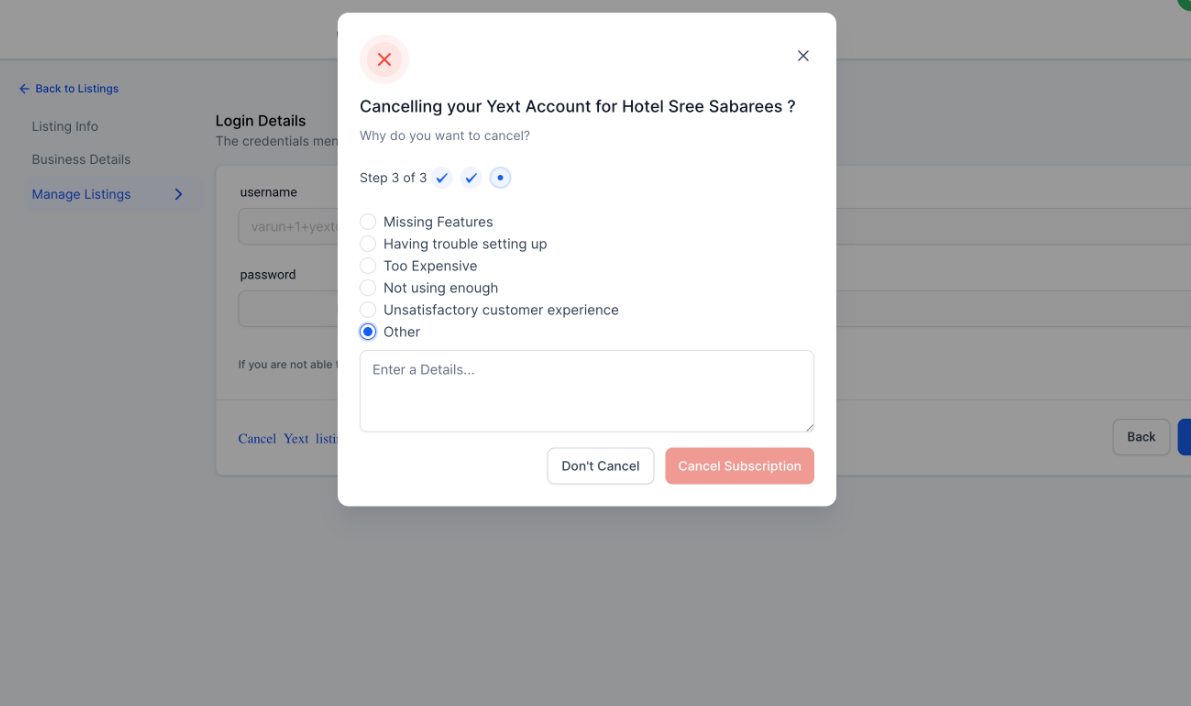Click the current step three indicator dot
This screenshot has height=706, width=1191.
pos(500,178)
